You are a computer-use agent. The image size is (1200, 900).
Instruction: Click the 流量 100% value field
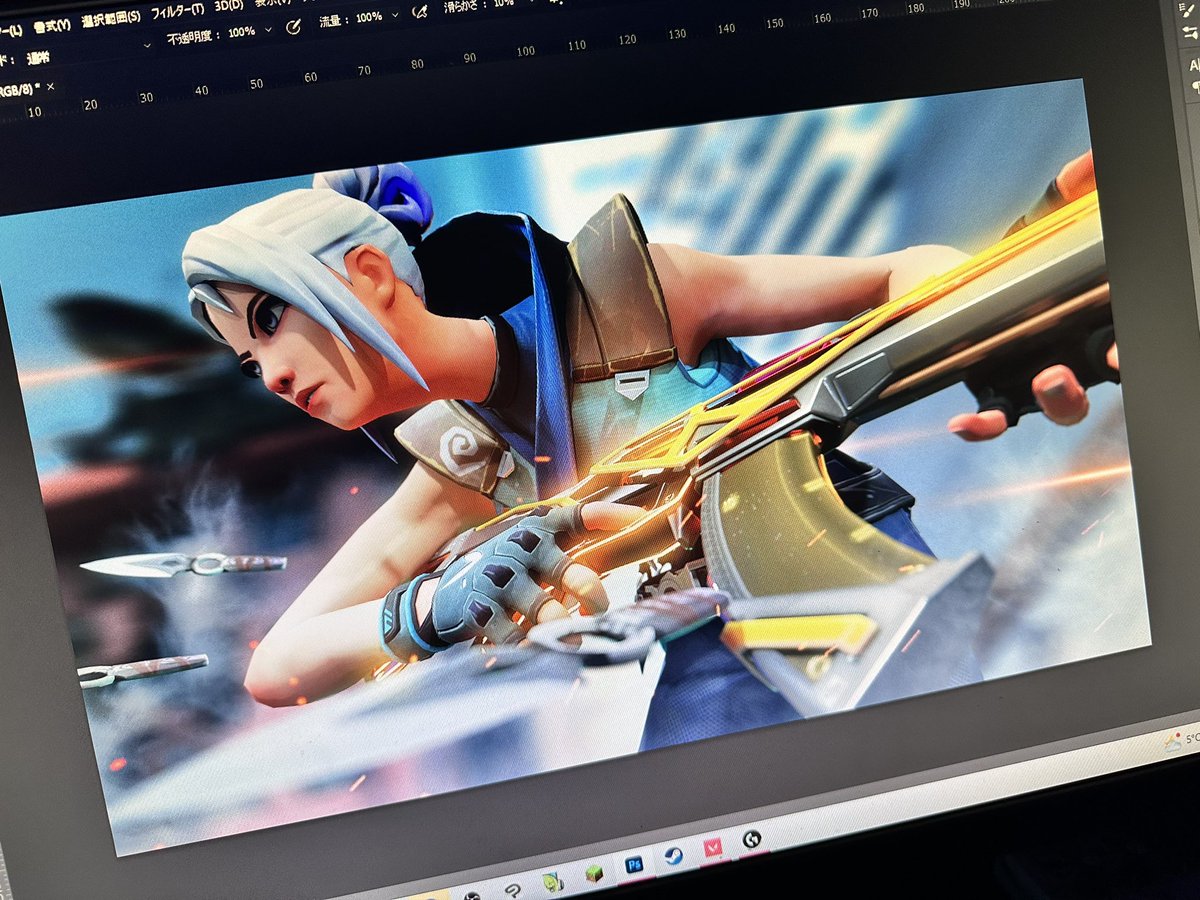pos(369,17)
